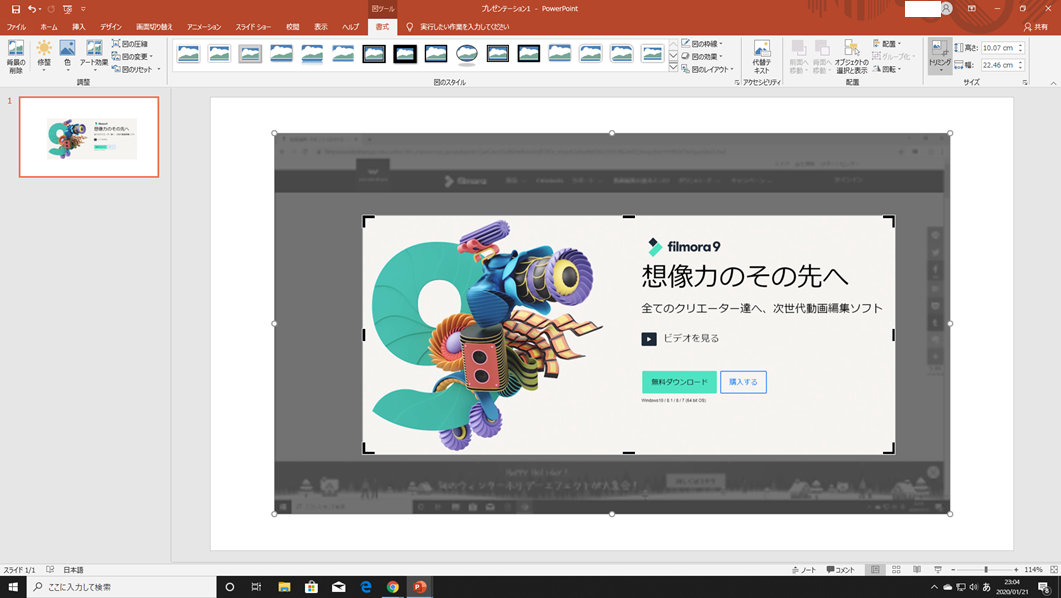Apply the thick black frame picture style
This screenshot has height=598, width=1061.
[405, 53]
